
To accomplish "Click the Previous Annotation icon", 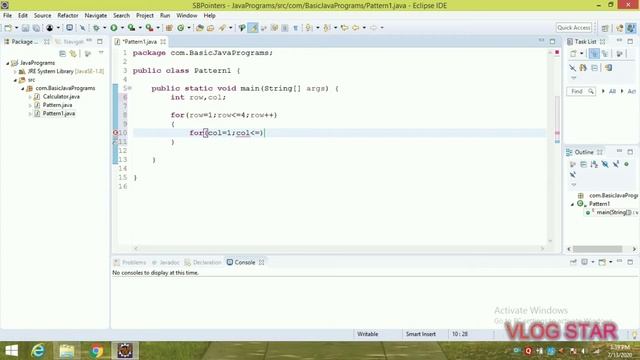I will pyautogui.click(x=327, y=28).
